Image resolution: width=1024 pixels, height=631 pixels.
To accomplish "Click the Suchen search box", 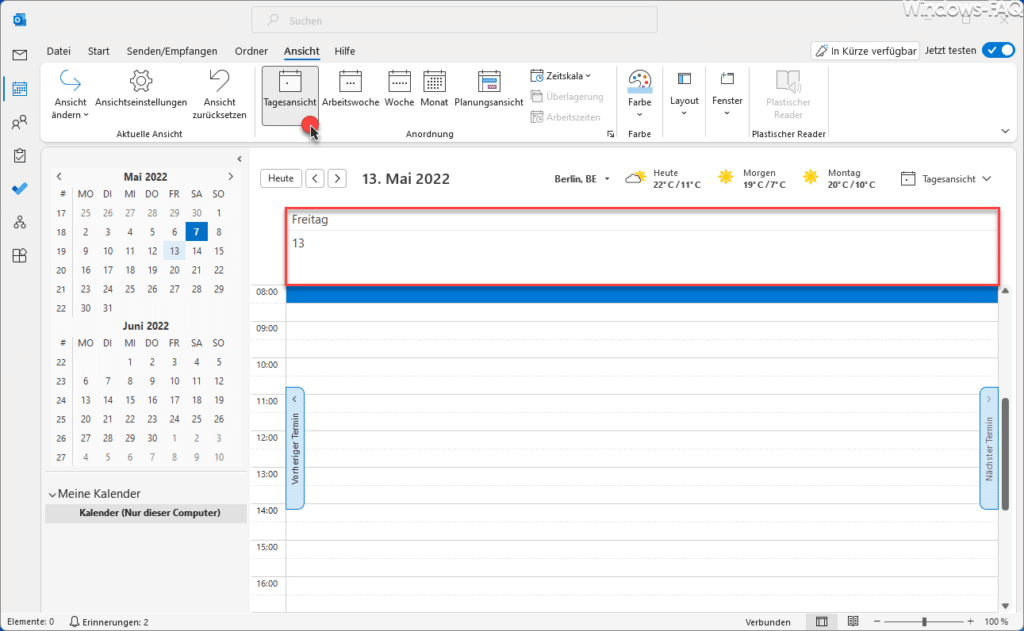I will point(455,20).
